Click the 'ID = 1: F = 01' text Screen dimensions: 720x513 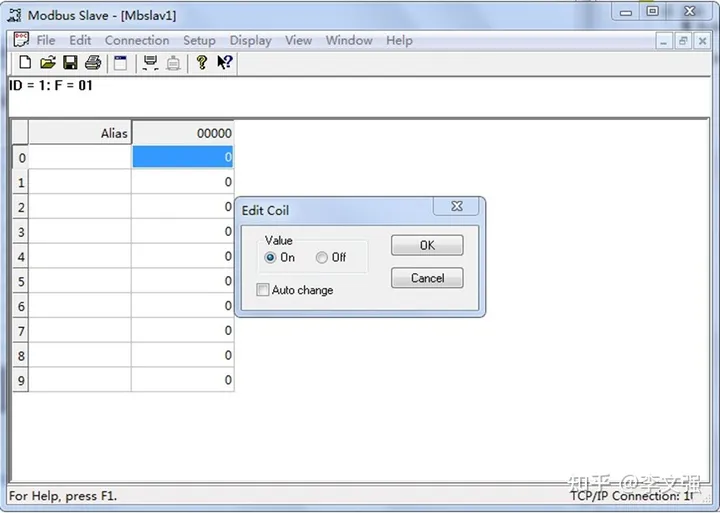51,85
